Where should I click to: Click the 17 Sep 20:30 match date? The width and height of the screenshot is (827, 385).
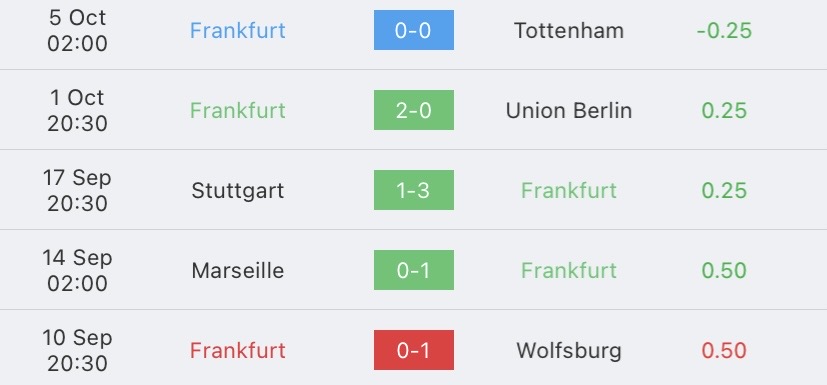coord(78,190)
